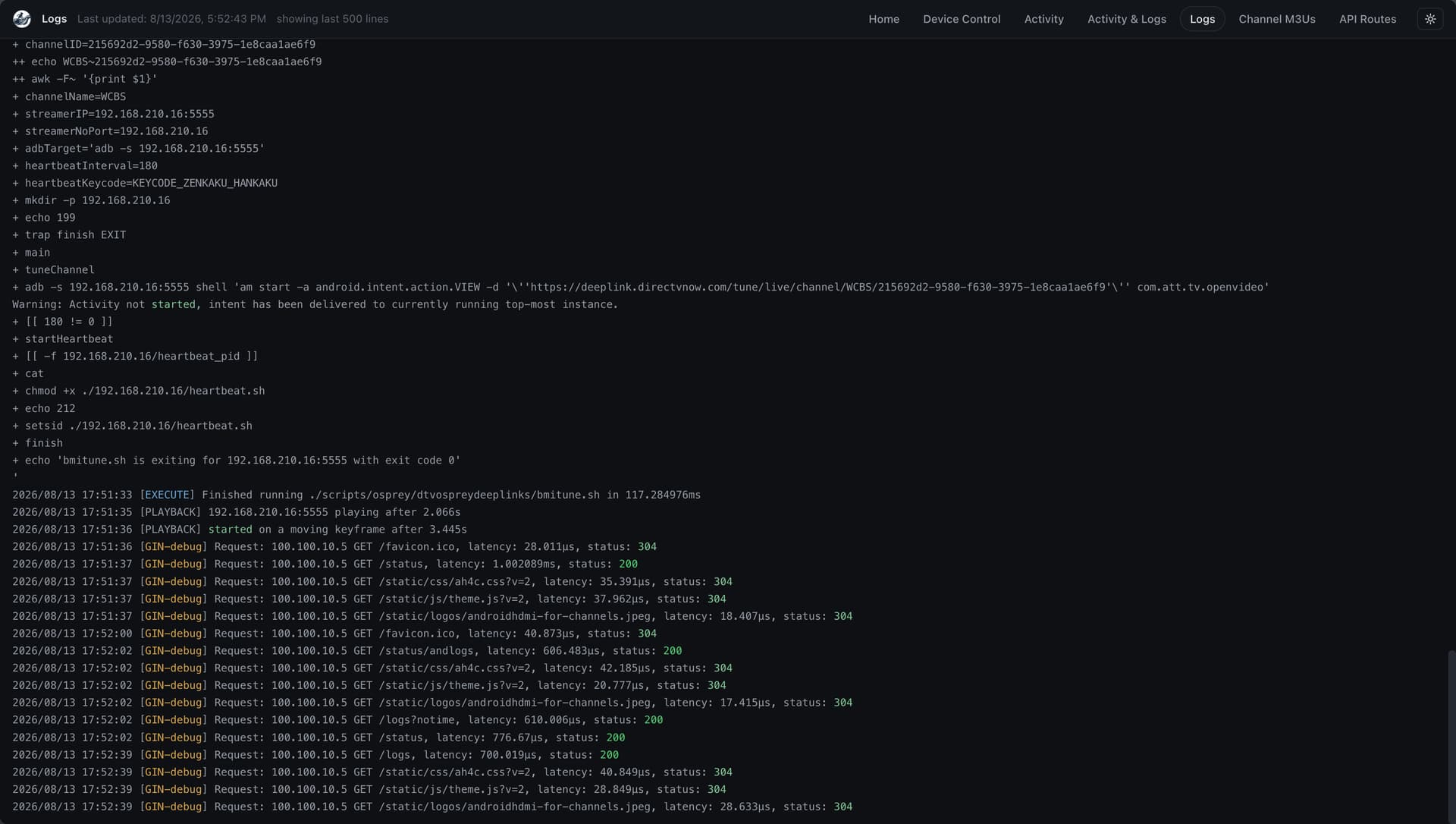Click the vertical scrollbar thumb on the right edge
1456x824 pixels.
(x=1451, y=734)
